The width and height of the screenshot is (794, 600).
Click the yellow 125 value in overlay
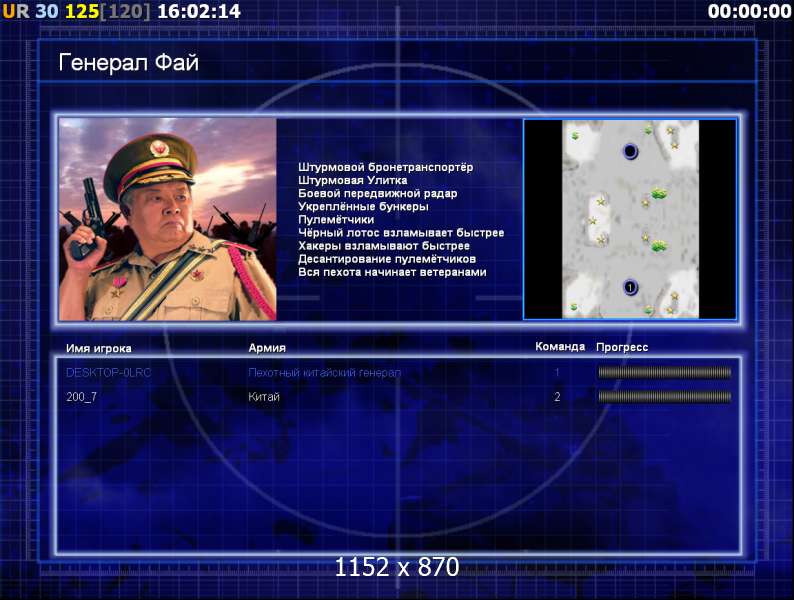coord(82,11)
